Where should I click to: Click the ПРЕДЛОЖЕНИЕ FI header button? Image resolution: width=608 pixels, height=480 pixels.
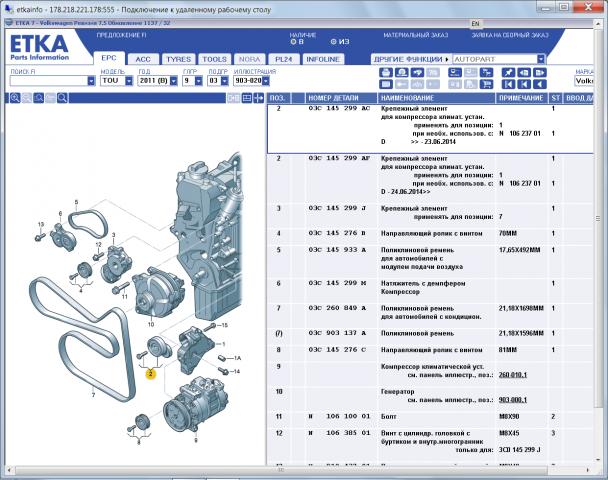point(121,35)
